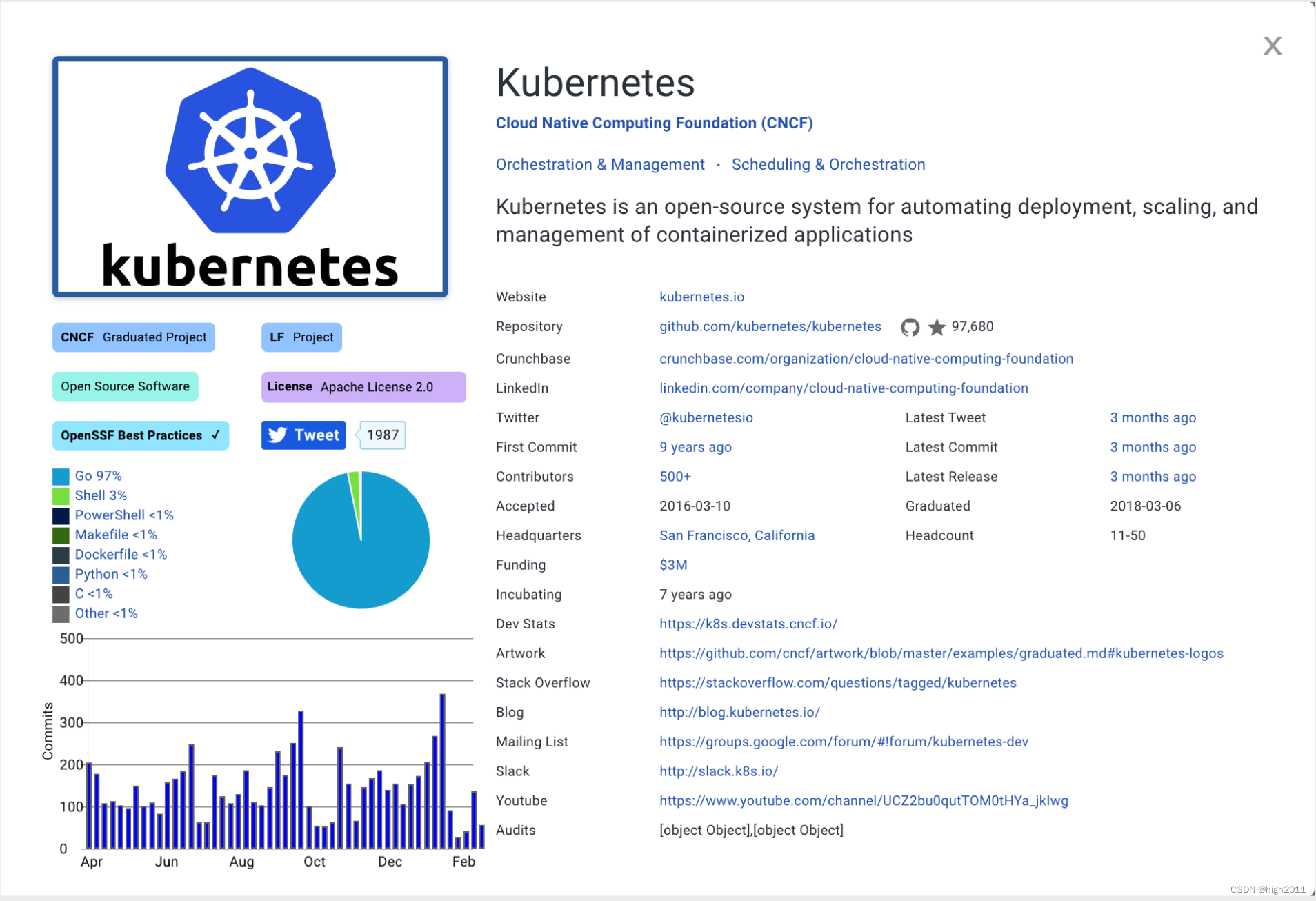
Task: Click the Shell 3% green swatch
Action: 61,496
